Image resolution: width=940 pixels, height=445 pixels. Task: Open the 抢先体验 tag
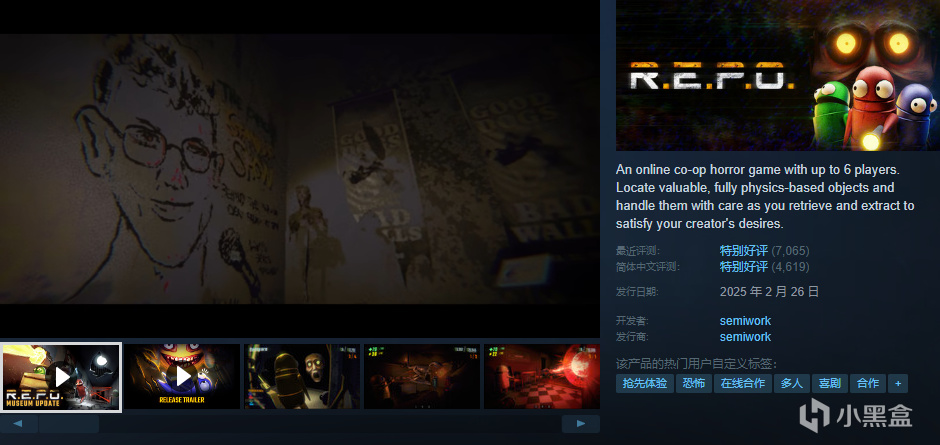(644, 384)
